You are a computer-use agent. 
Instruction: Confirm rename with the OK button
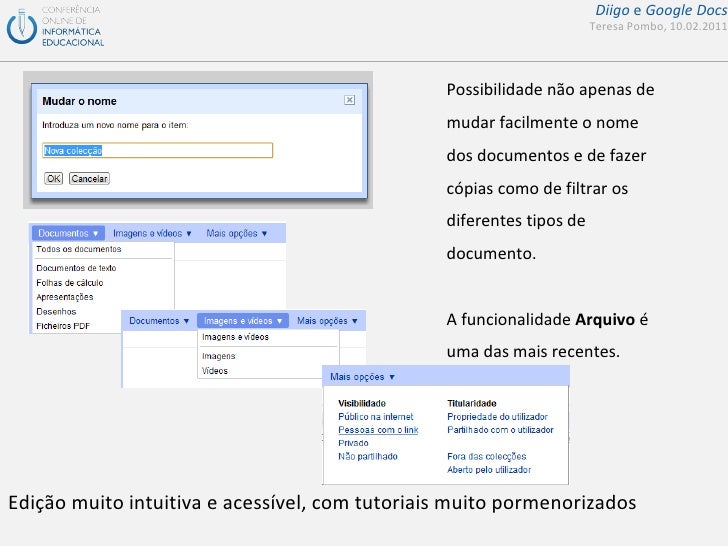pyautogui.click(x=53, y=179)
